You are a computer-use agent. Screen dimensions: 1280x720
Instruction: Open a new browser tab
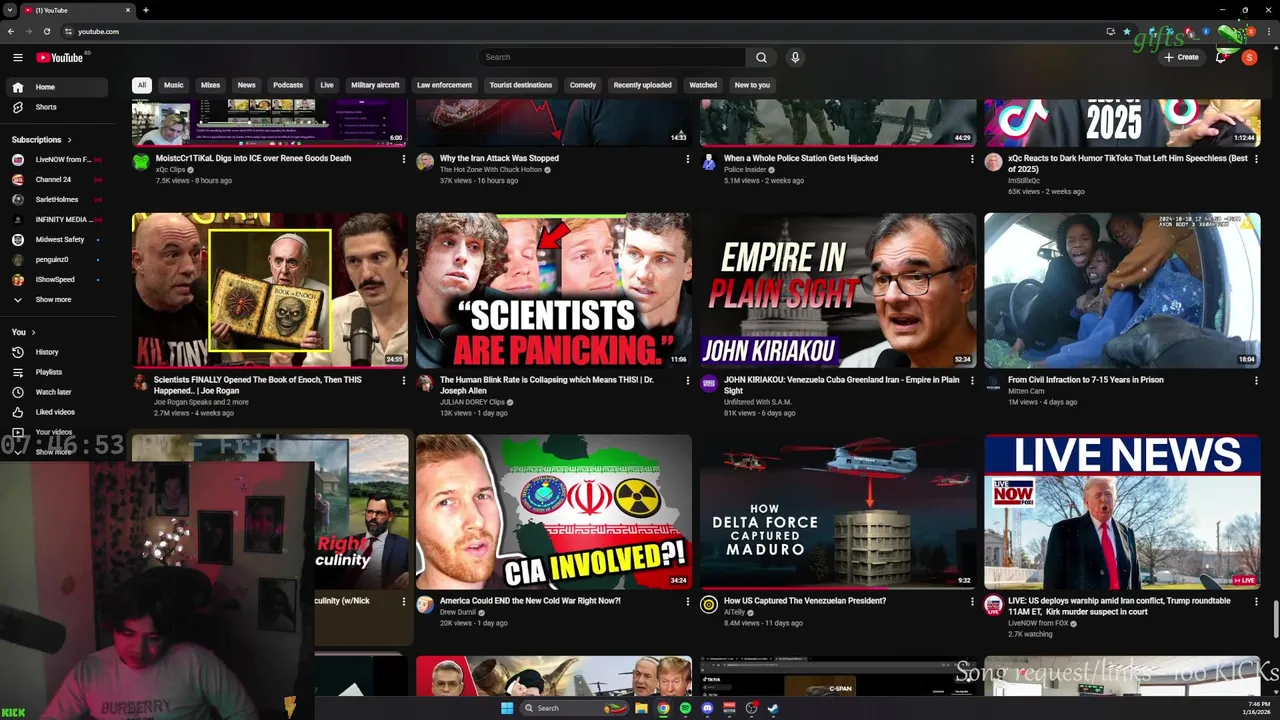[x=146, y=10]
